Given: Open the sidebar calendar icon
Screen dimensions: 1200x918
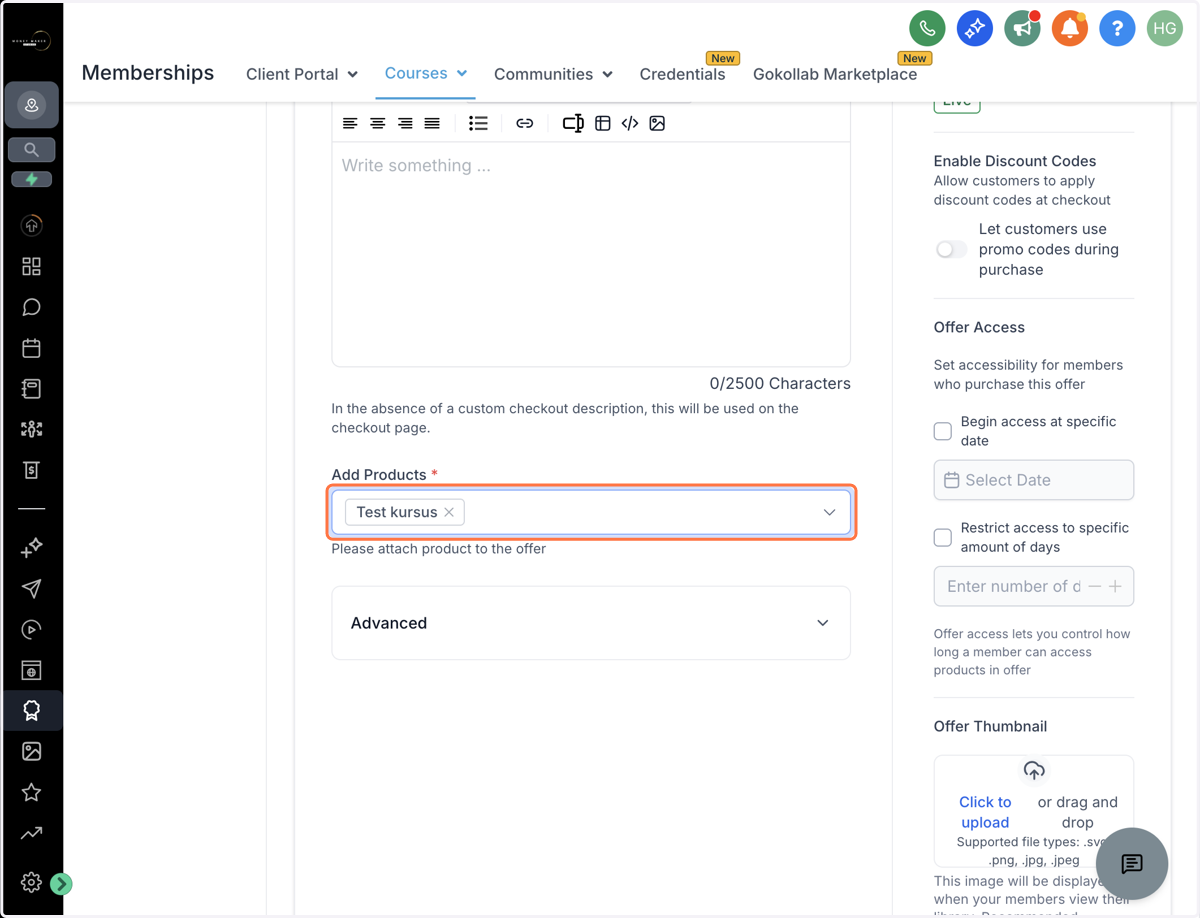Looking at the screenshot, I should click(32, 348).
